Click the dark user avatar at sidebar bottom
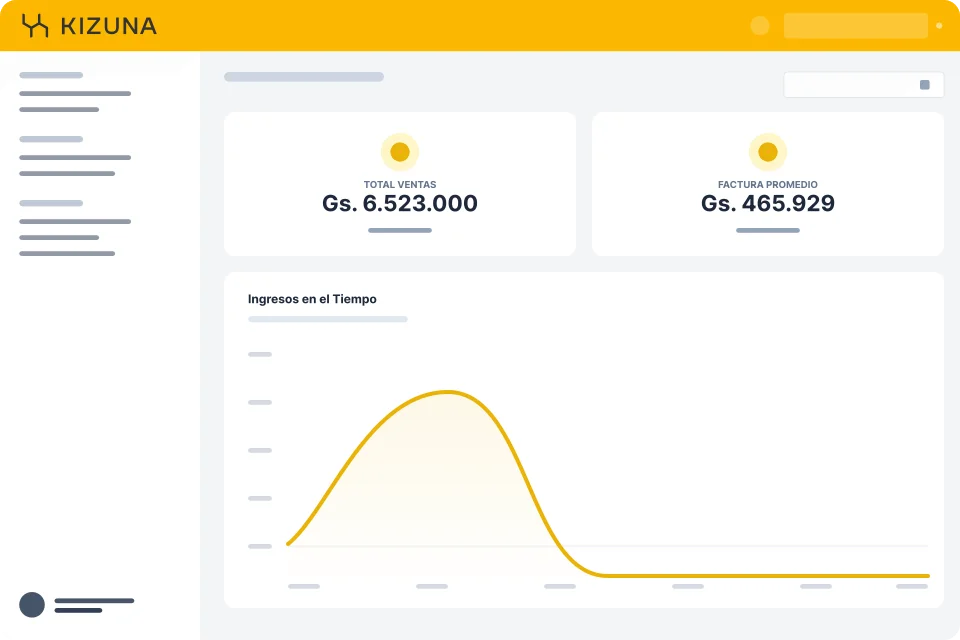 click(32, 604)
